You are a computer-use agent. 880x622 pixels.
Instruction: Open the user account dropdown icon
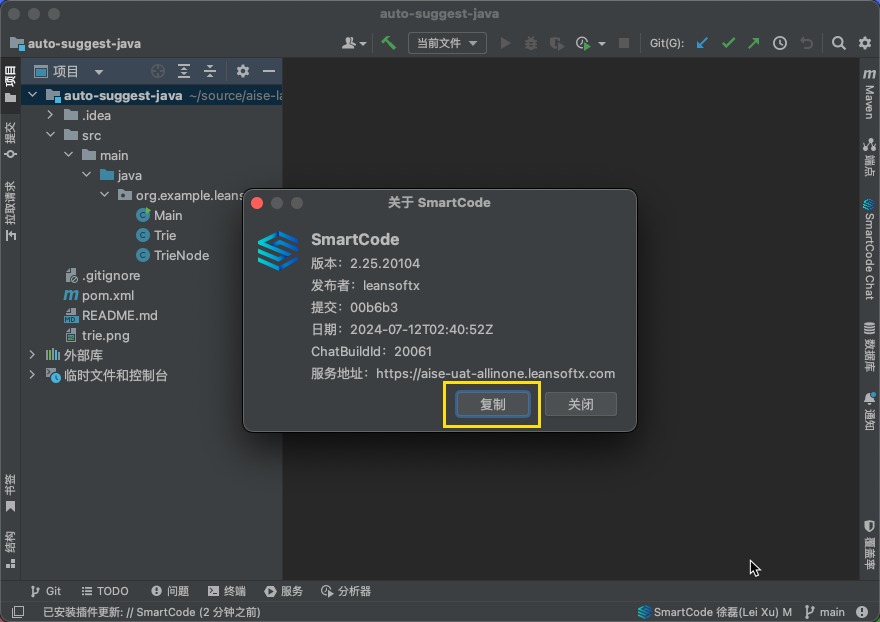tap(354, 43)
